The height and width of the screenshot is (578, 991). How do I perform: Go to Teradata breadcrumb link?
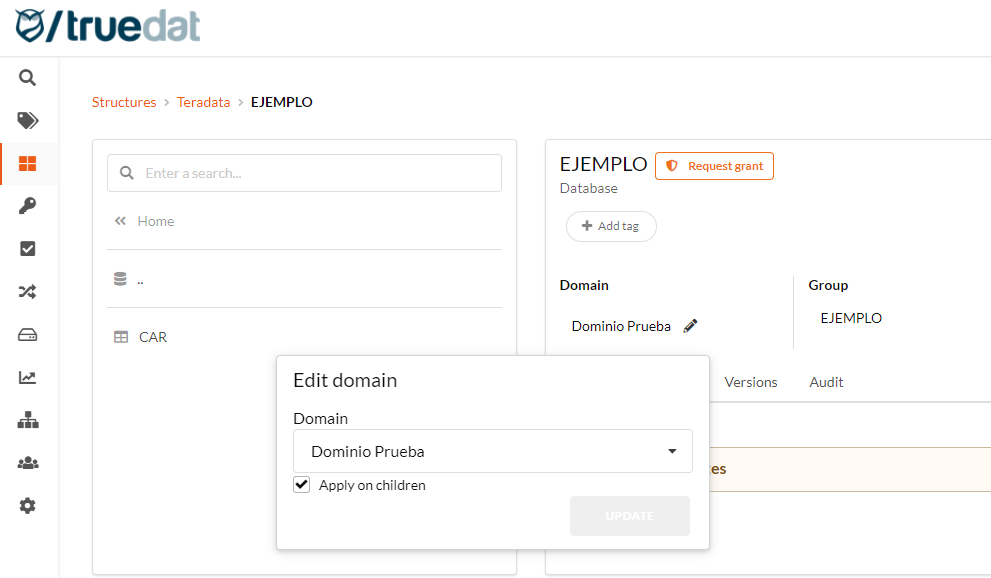tap(203, 102)
